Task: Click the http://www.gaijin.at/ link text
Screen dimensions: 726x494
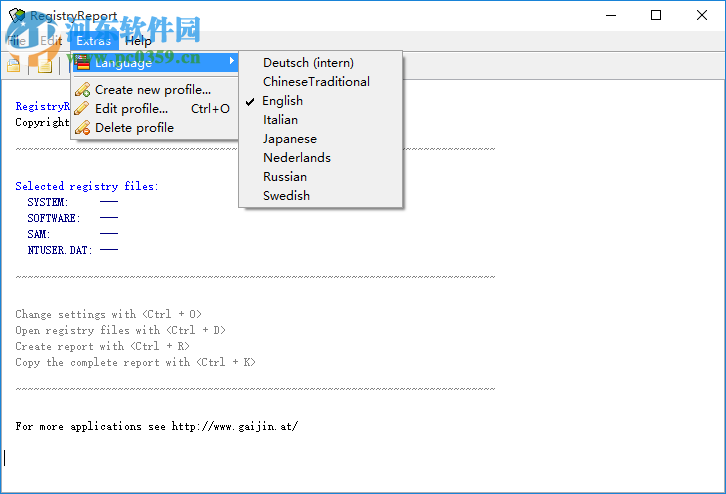Action: coord(235,426)
